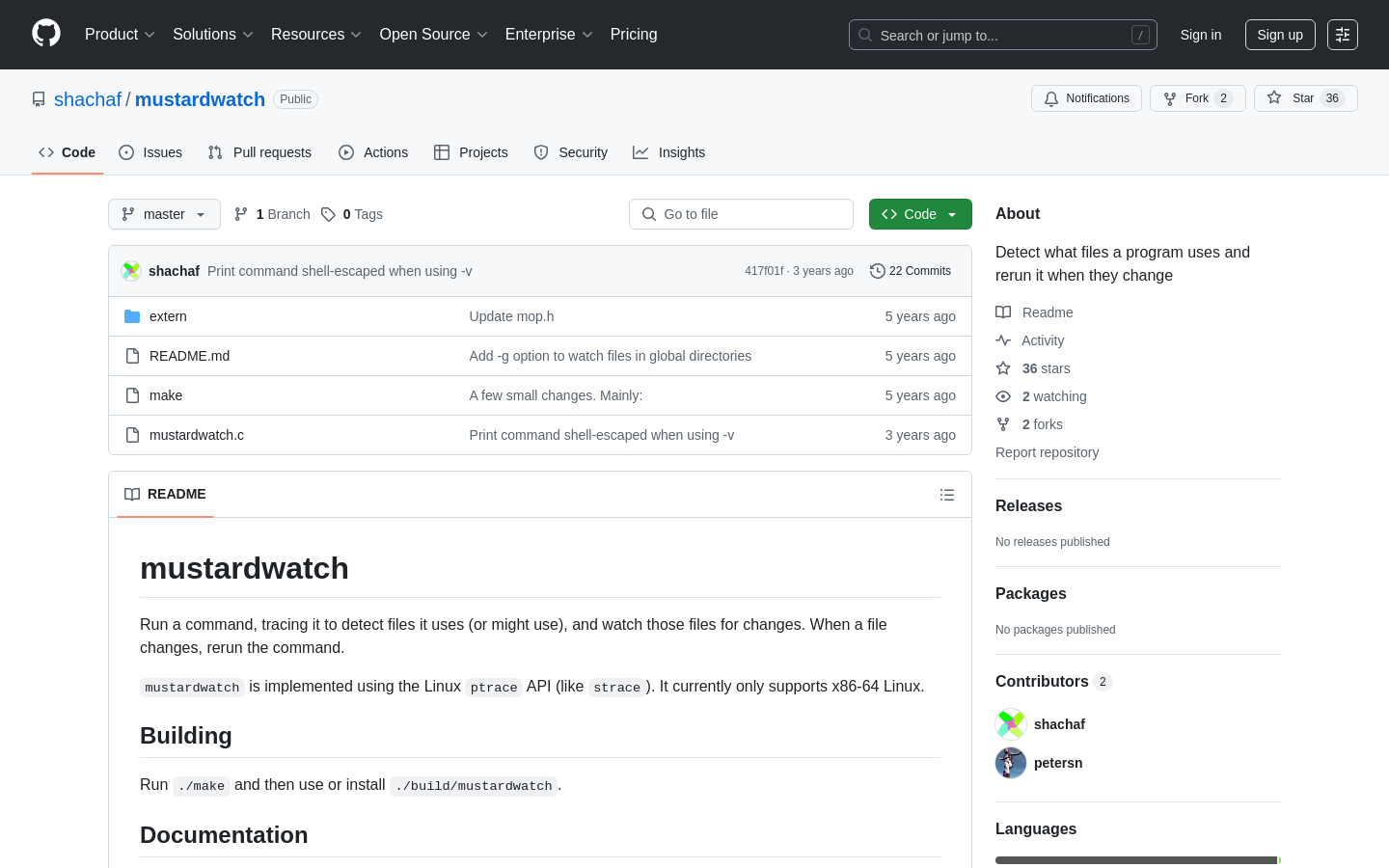
Task: Open the README.md file
Action: coord(189,356)
